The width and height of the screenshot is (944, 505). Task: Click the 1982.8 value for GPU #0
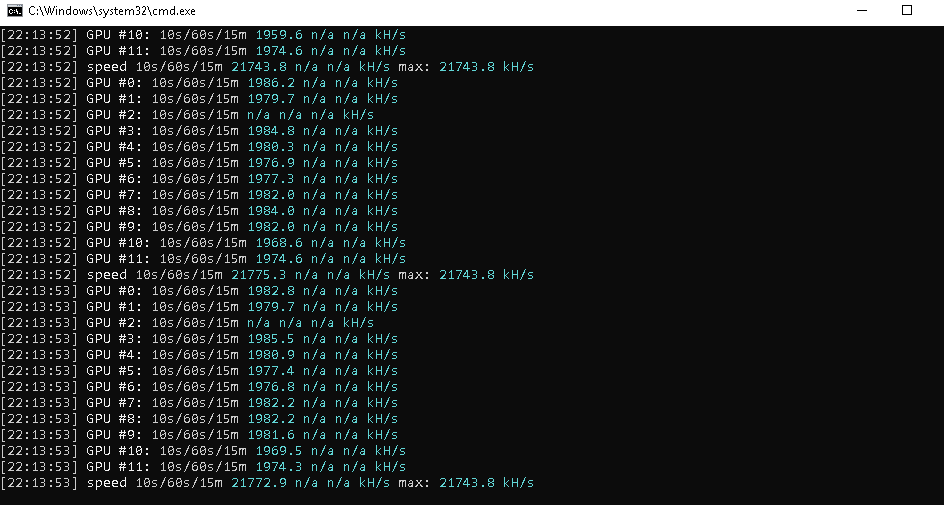(x=271, y=291)
